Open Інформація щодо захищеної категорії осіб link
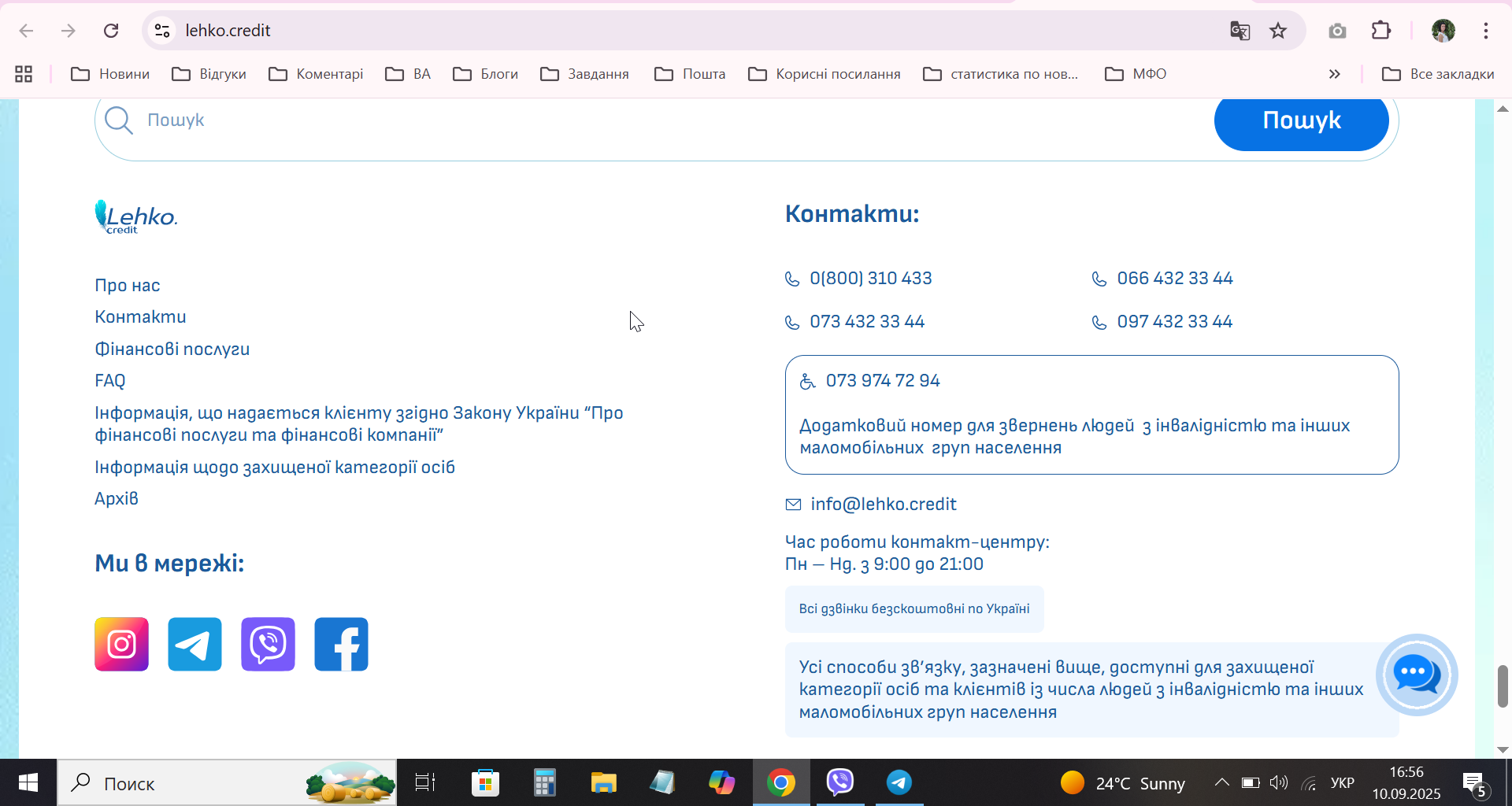 coord(275,467)
